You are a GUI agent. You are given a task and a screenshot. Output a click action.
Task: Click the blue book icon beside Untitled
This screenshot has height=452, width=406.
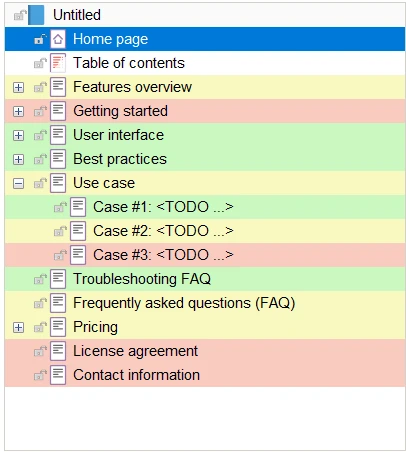click(36, 15)
